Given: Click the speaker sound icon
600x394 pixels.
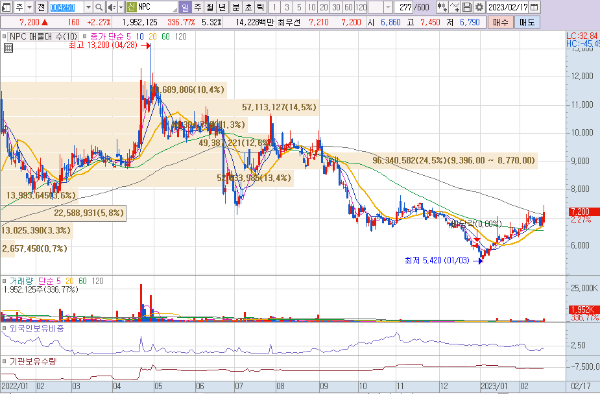Looking at the screenshot, I should tap(111, 7).
